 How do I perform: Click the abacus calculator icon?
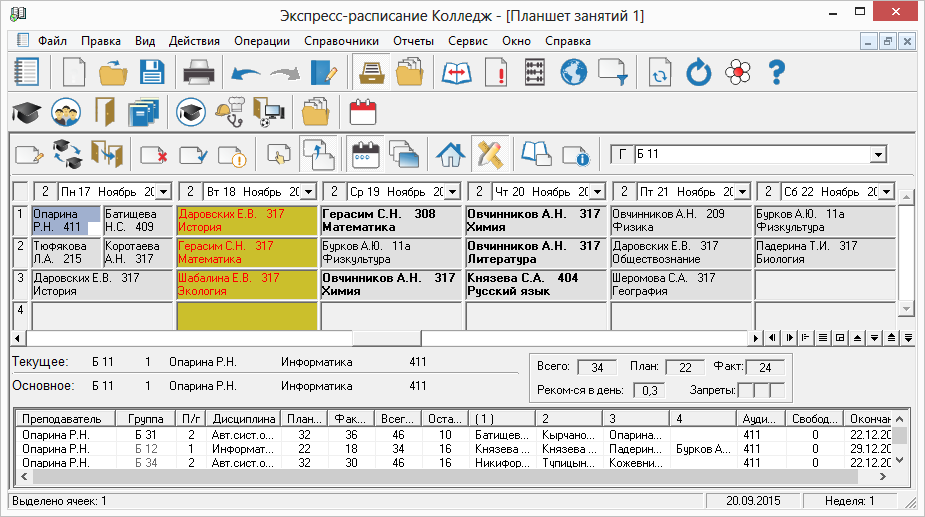click(535, 73)
